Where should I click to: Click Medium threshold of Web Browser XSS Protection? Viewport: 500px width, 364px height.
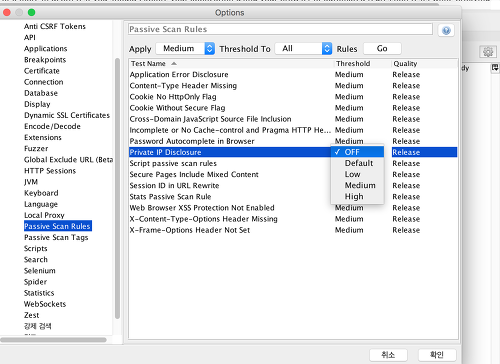click(349, 208)
